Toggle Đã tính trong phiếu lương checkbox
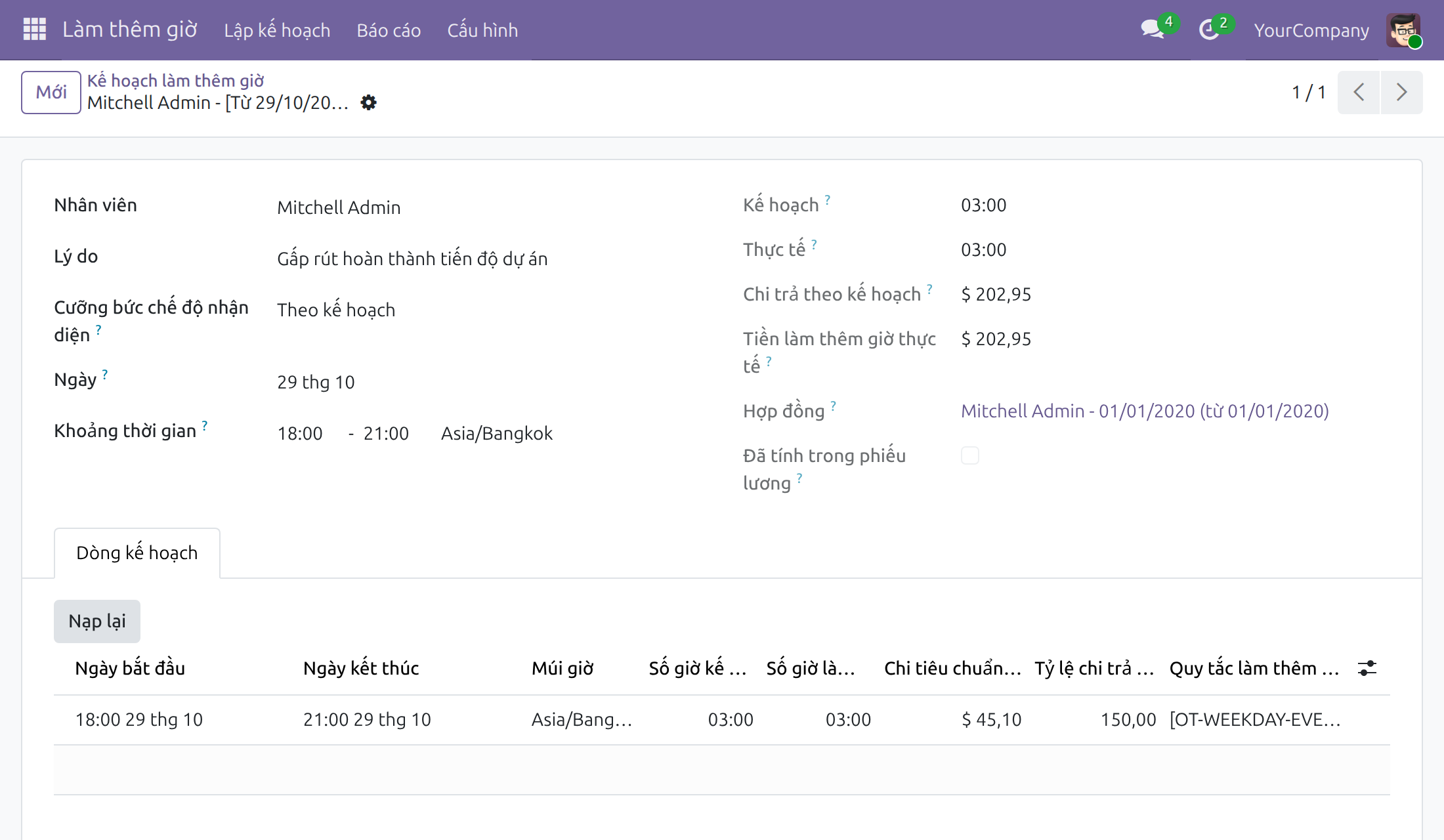 click(x=970, y=455)
